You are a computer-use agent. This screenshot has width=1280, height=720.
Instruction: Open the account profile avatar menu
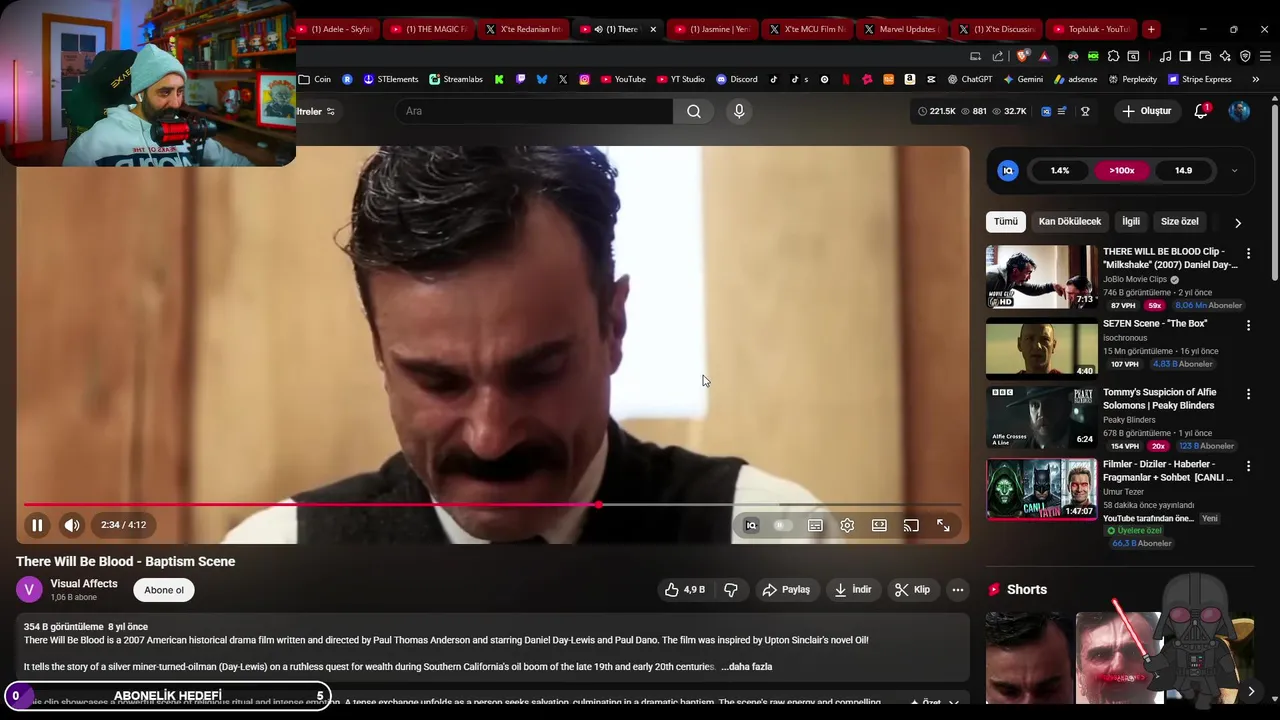(1239, 111)
